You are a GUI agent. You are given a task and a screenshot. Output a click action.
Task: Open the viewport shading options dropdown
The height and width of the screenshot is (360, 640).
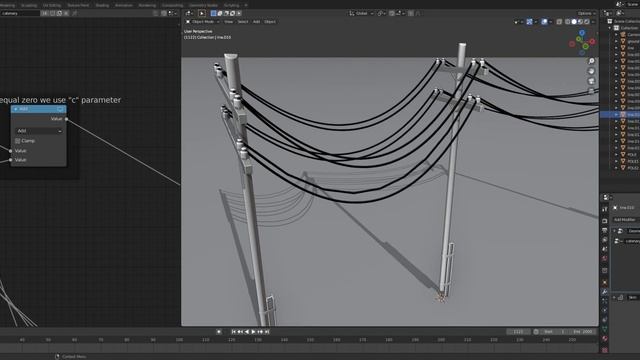(593, 22)
